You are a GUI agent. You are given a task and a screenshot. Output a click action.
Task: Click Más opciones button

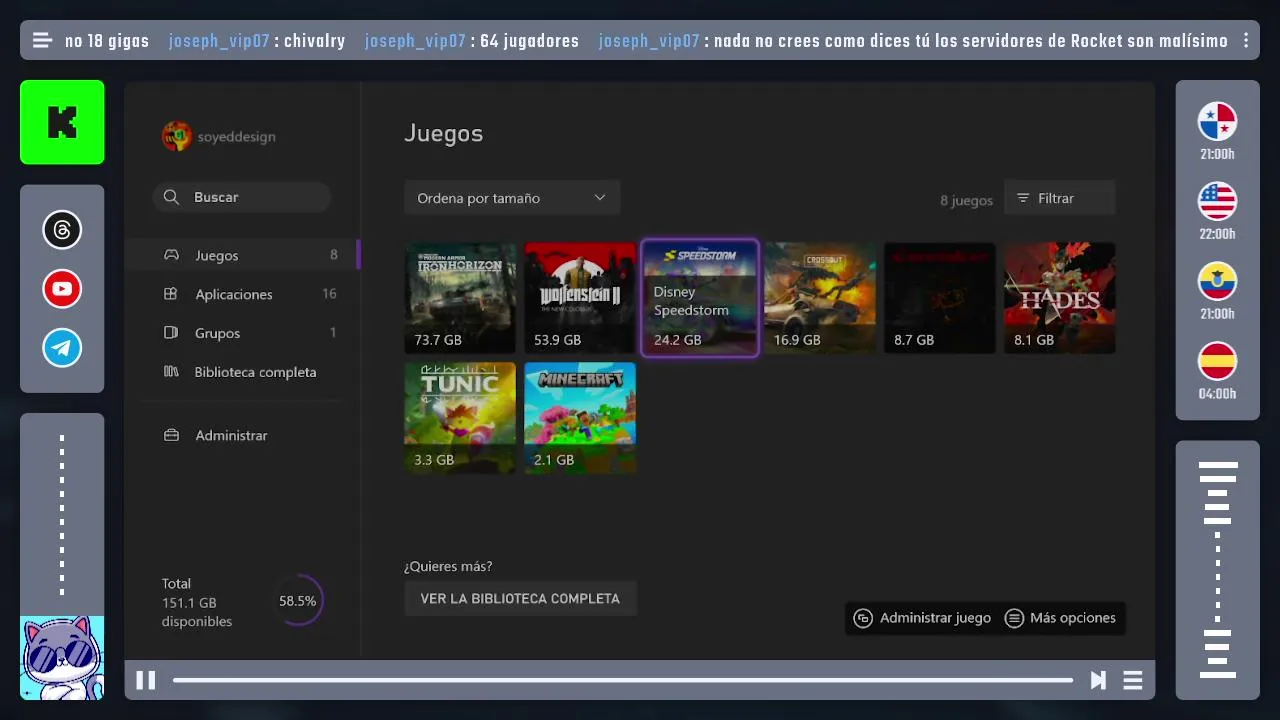tap(1060, 618)
